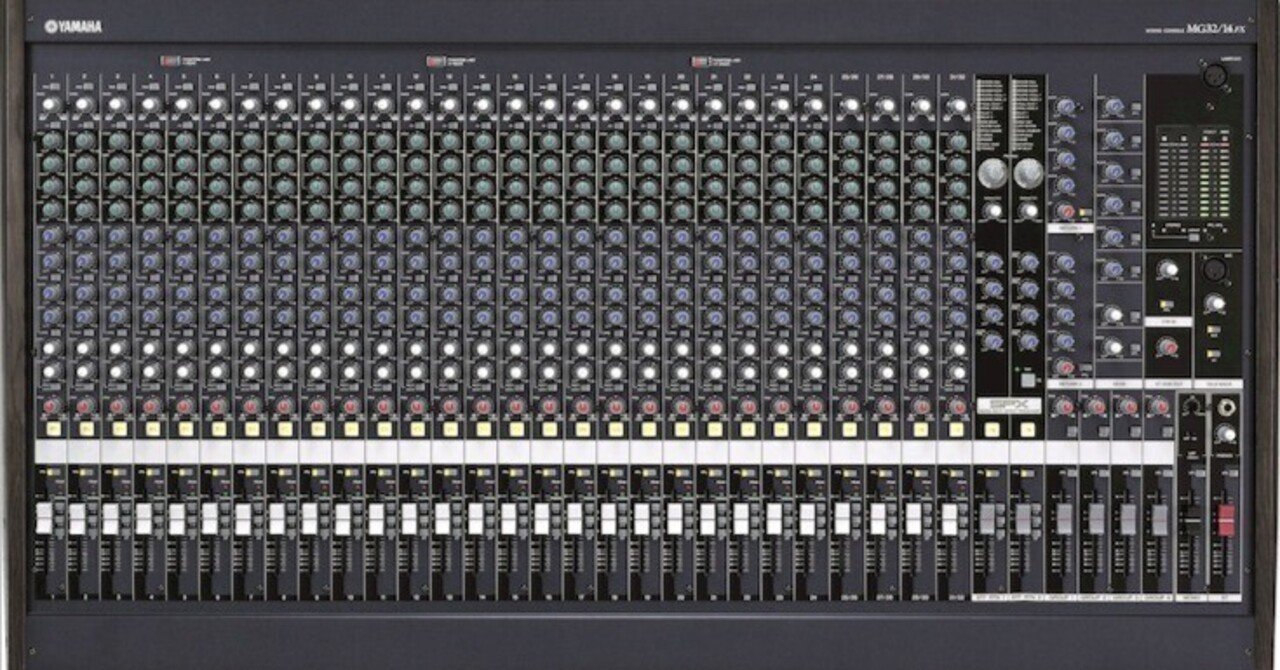
Task: Click channel 1 HIGH EQ green knob
Action: (x=51, y=140)
